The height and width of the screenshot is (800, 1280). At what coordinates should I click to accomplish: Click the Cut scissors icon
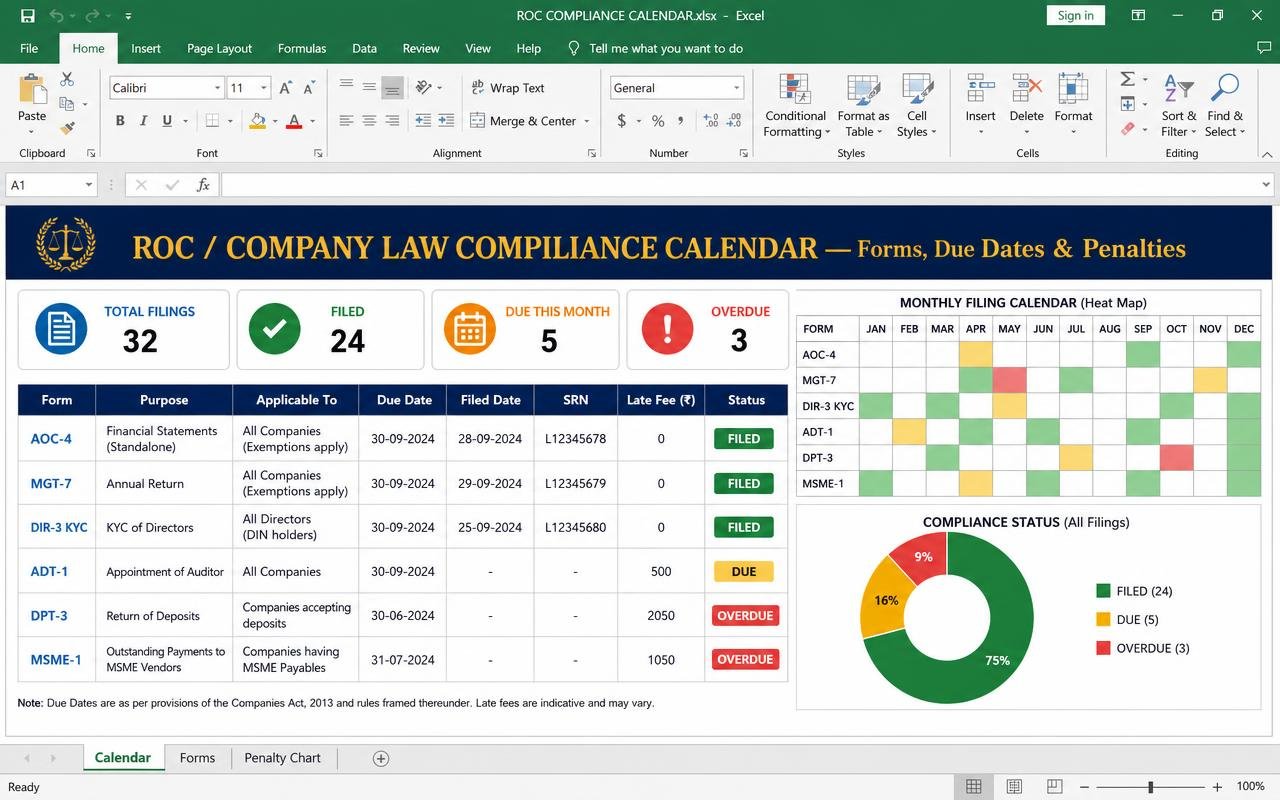pyautogui.click(x=67, y=79)
